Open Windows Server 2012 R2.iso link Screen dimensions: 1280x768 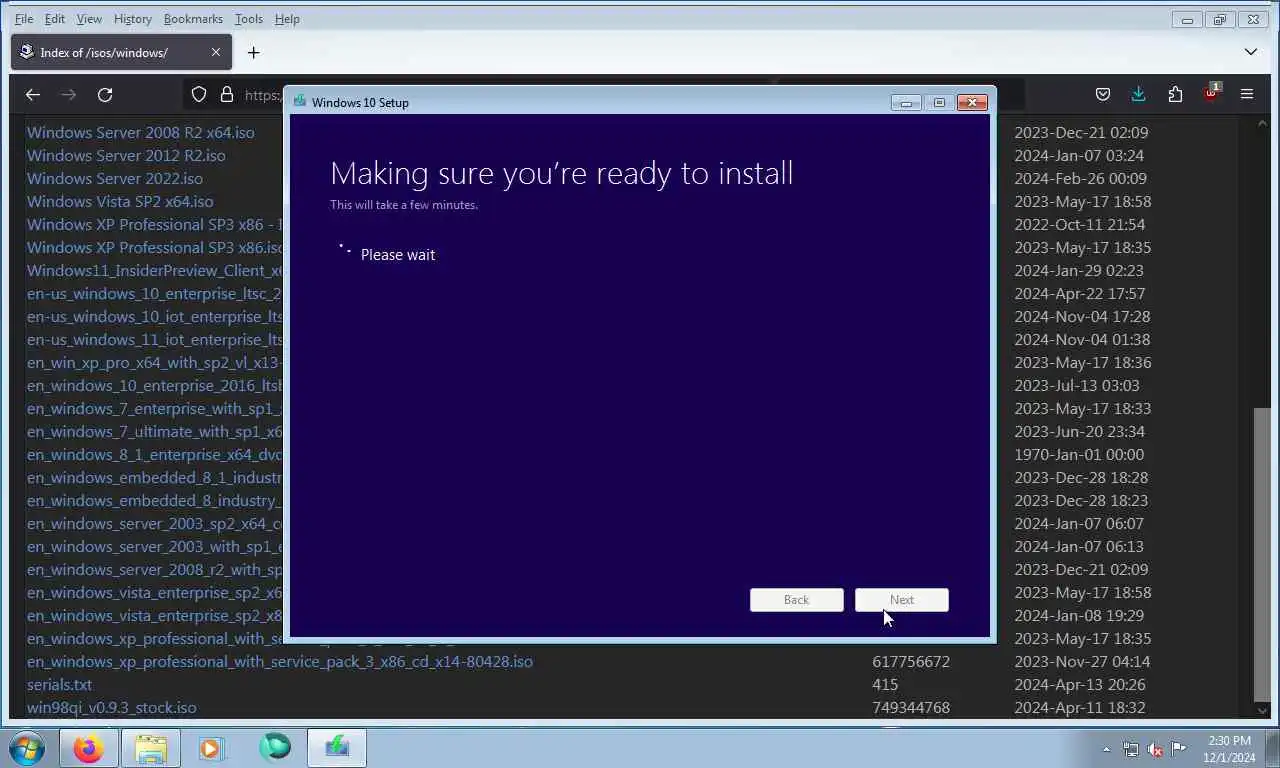126,155
